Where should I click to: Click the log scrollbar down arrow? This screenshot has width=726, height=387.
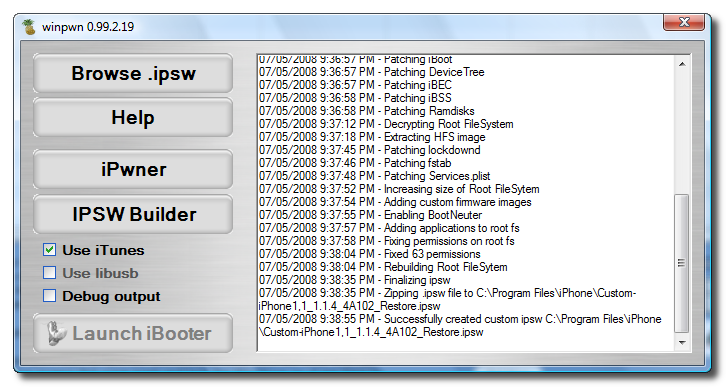682,343
